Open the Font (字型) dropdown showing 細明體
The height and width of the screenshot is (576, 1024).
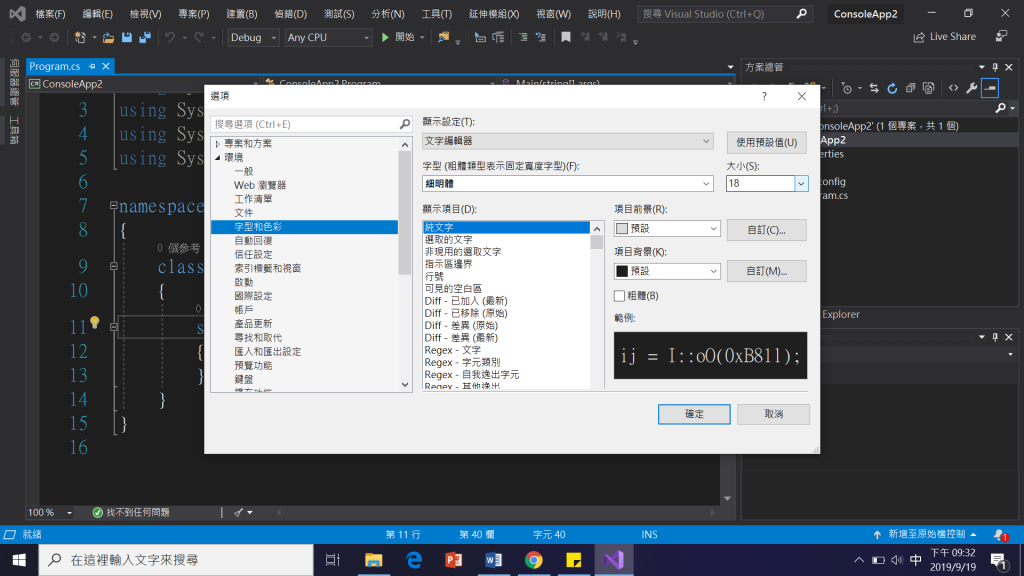click(x=568, y=184)
